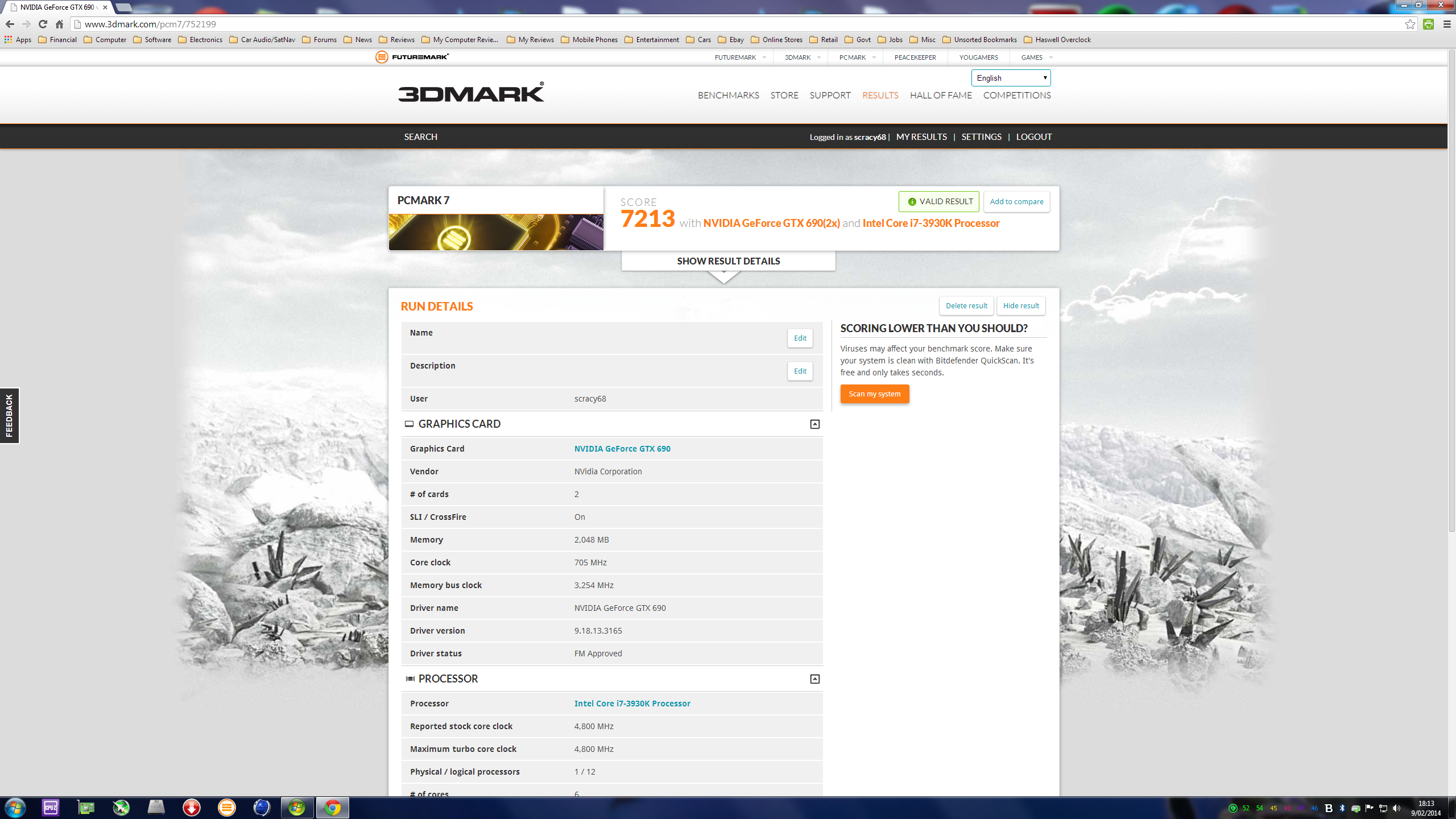This screenshot has width=1456, height=819.
Task: Reload the page with the refresh icon
Action: click(x=43, y=24)
